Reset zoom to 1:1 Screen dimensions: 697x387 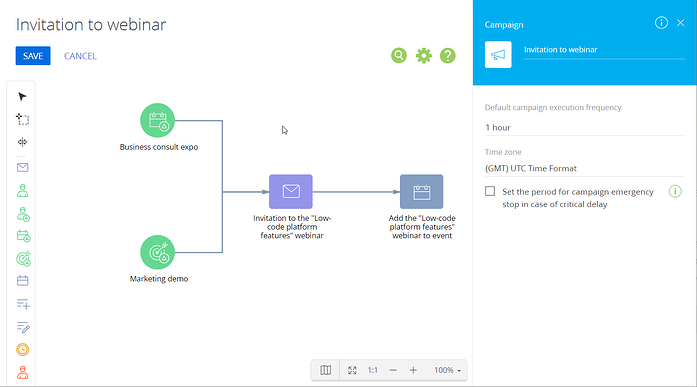point(373,370)
